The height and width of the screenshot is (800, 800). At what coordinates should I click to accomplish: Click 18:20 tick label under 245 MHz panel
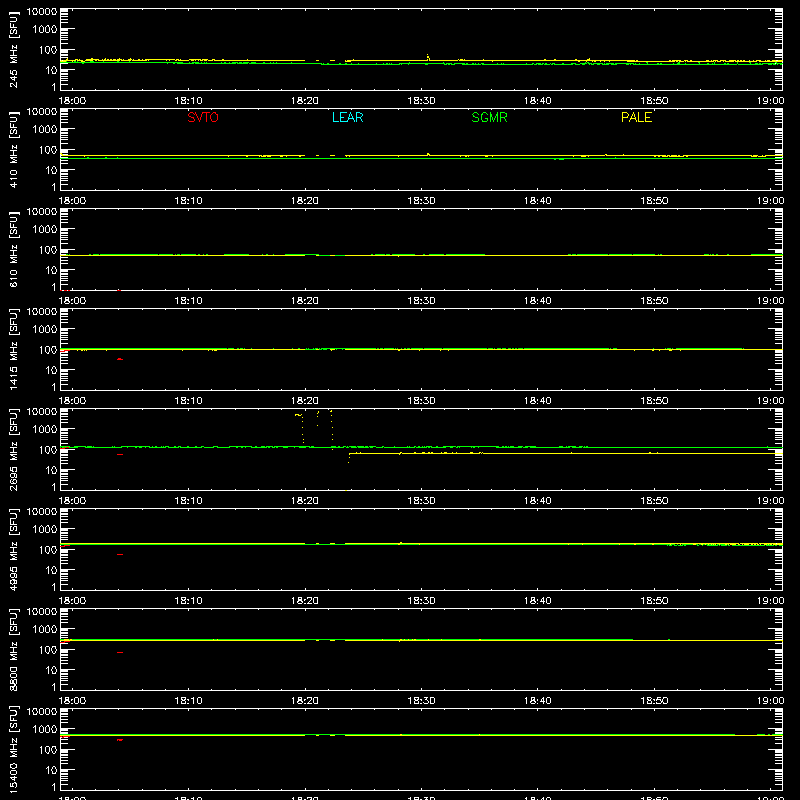point(305,101)
